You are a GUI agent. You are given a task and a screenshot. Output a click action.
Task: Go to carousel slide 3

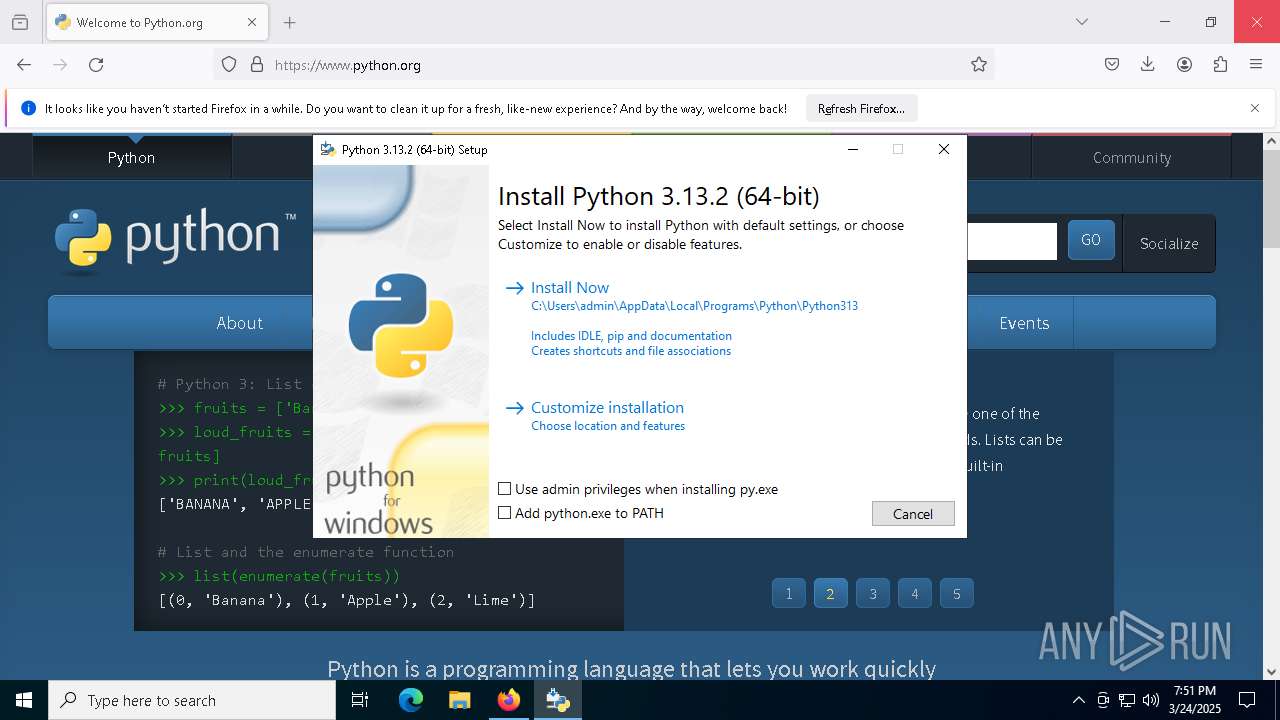(x=873, y=593)
